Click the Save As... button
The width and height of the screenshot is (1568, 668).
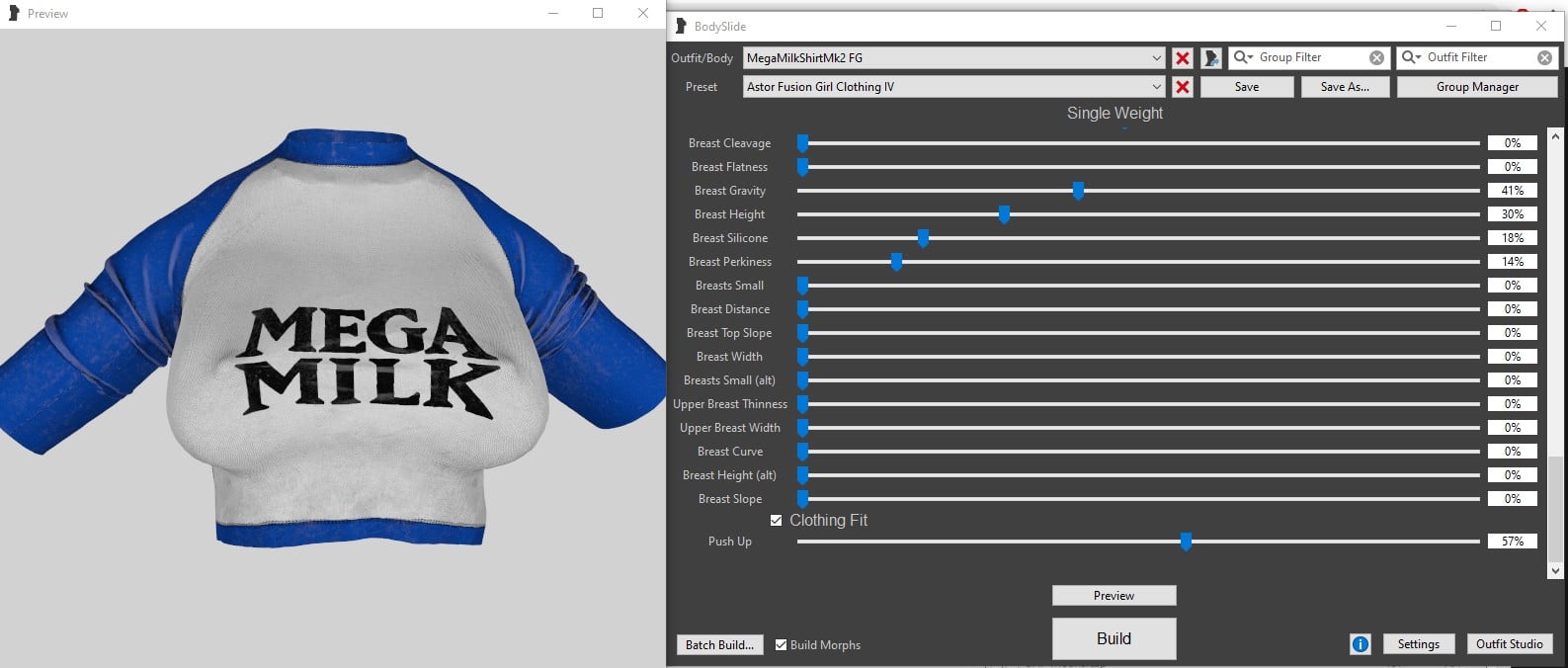coord(1345,87)
